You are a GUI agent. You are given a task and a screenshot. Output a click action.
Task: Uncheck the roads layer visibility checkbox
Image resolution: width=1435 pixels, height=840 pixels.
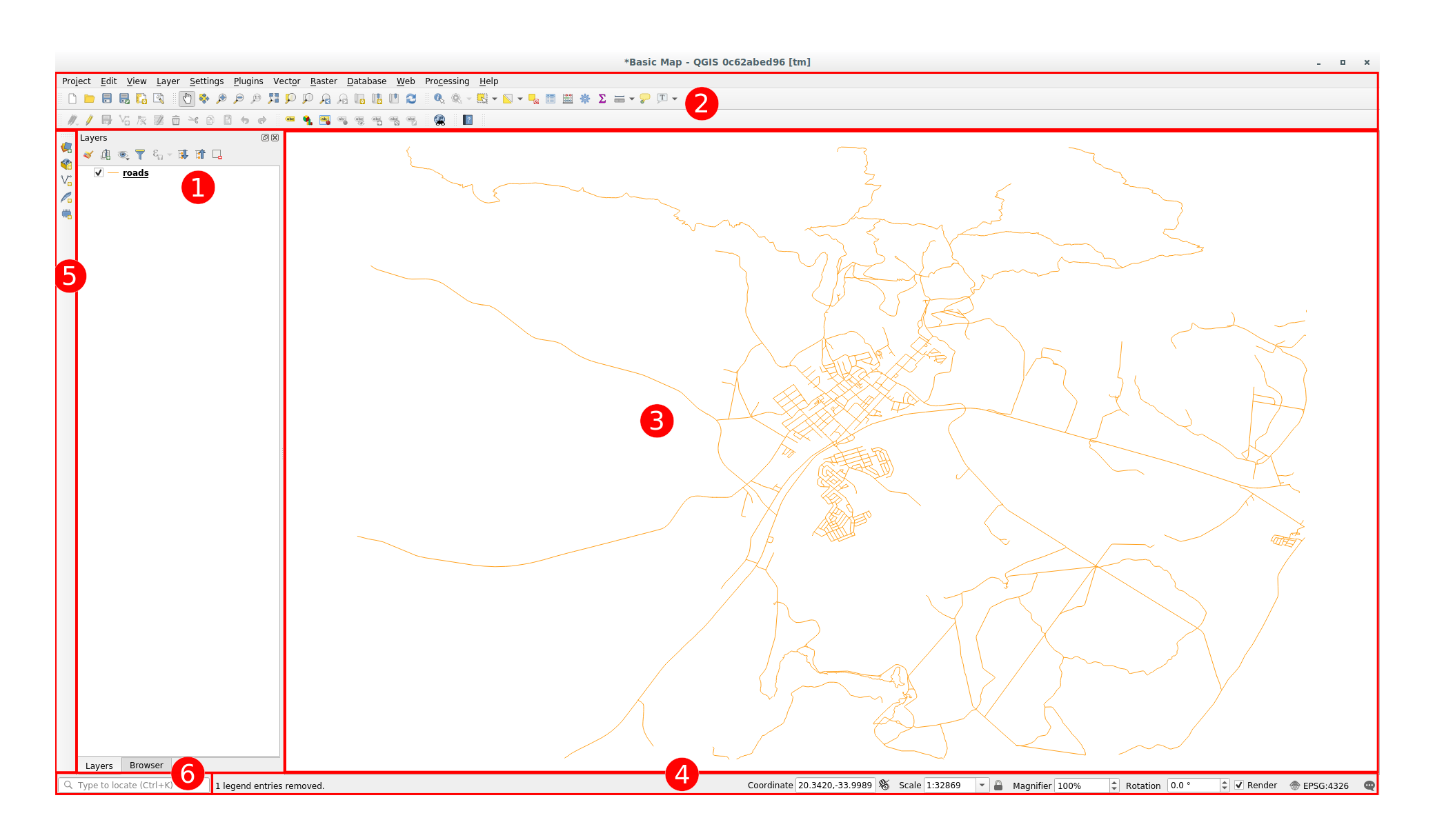(x=99, y=172)
